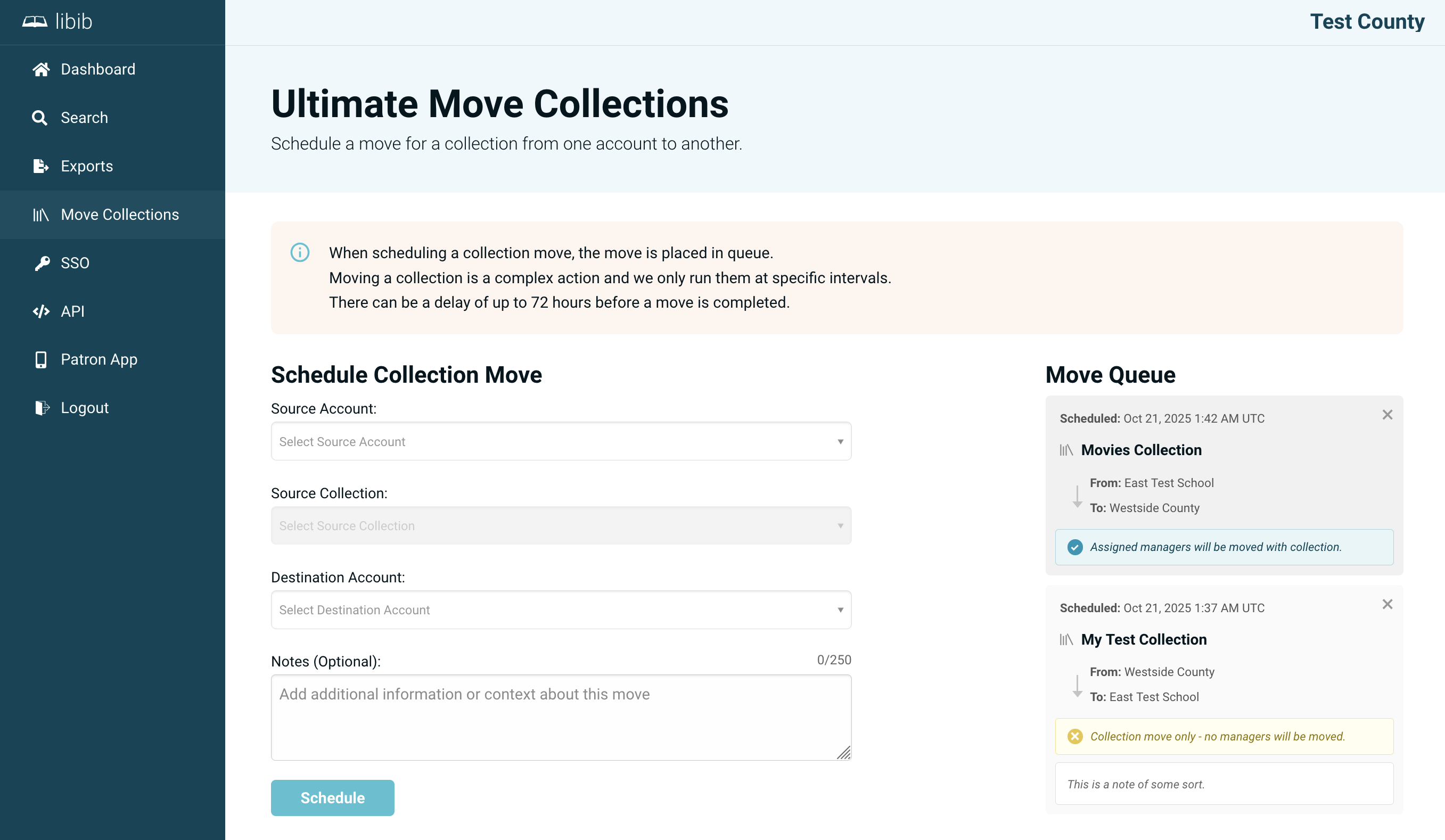
Task: Click the Schedule button
Action: [x=333, y=797]
